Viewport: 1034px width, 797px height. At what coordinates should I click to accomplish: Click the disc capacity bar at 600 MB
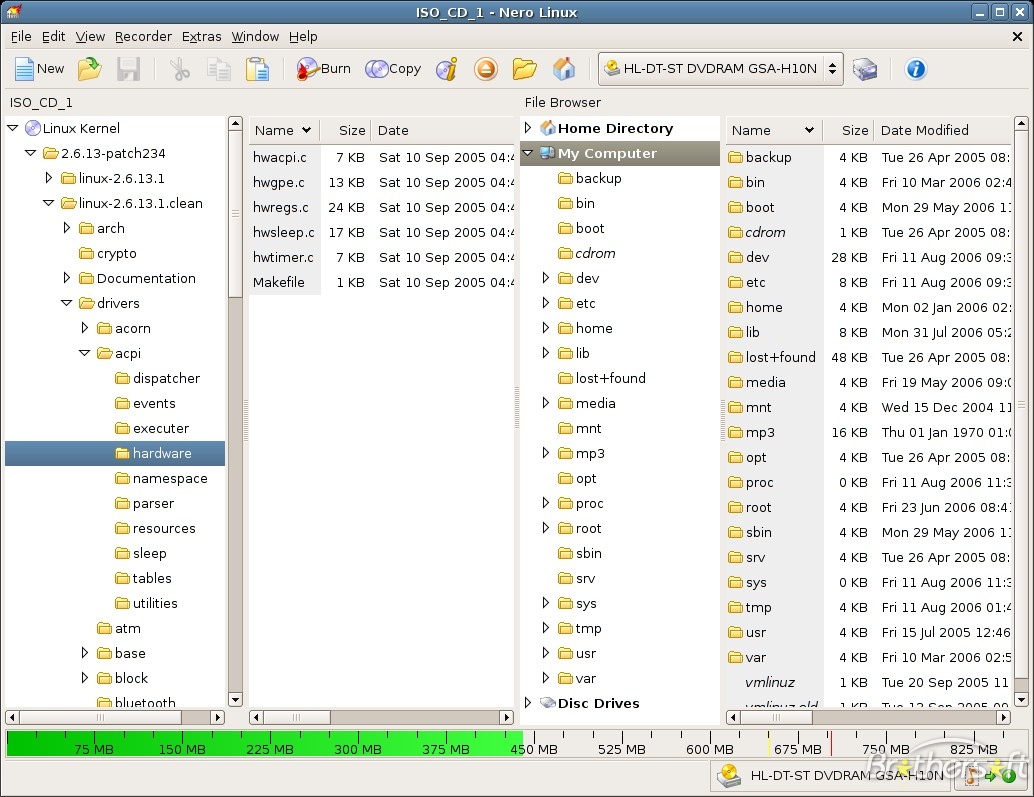(710, 744)
